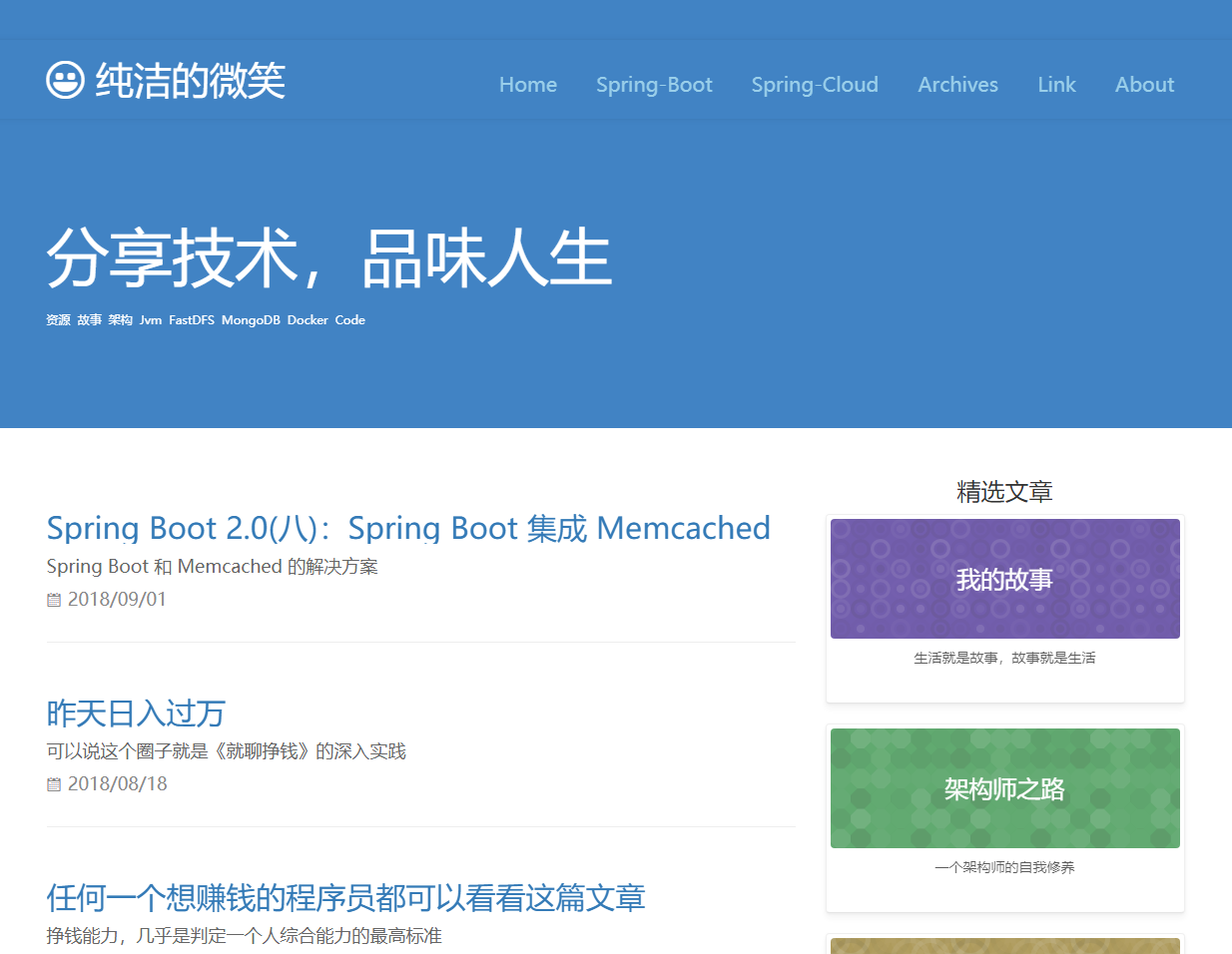Select the MongoDB tag
Image resolution: width=1232 pixels, height=954 pixels.
(x=250, y=319)
